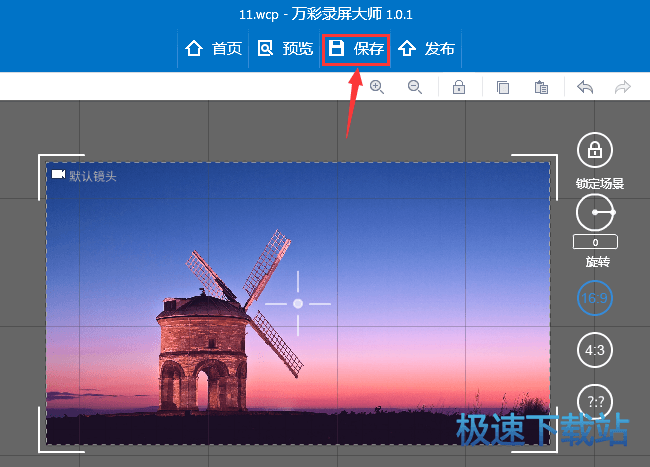Select 16:9 aspect ratio
This screenshot has width=650, height=467.
[595, 297]
